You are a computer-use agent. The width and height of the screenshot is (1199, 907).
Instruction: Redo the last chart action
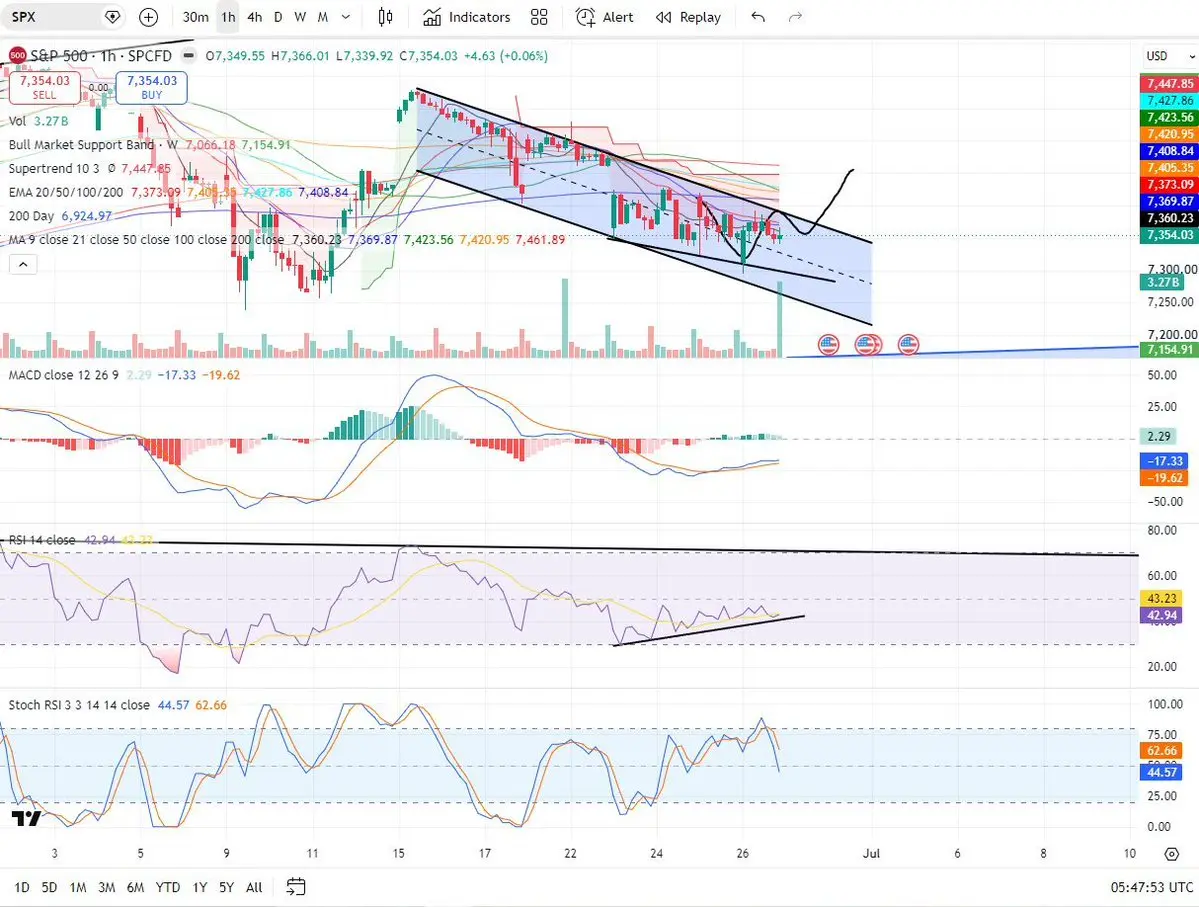click(795, 17)
